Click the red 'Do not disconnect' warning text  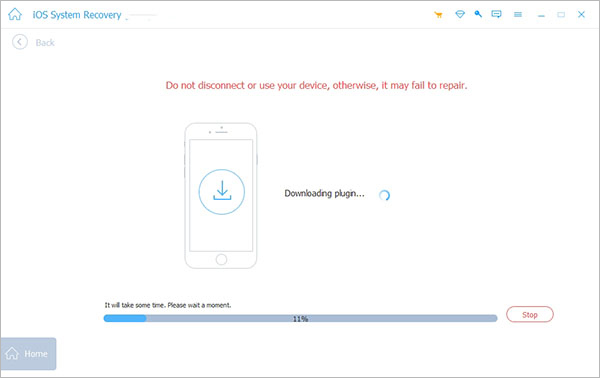pos(316,85)
